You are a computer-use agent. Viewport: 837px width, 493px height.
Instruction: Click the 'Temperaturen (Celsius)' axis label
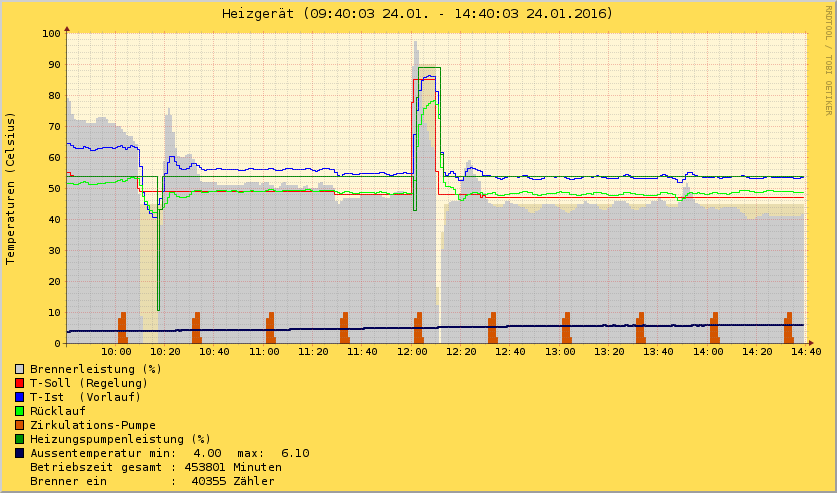(x=10, y=188)
